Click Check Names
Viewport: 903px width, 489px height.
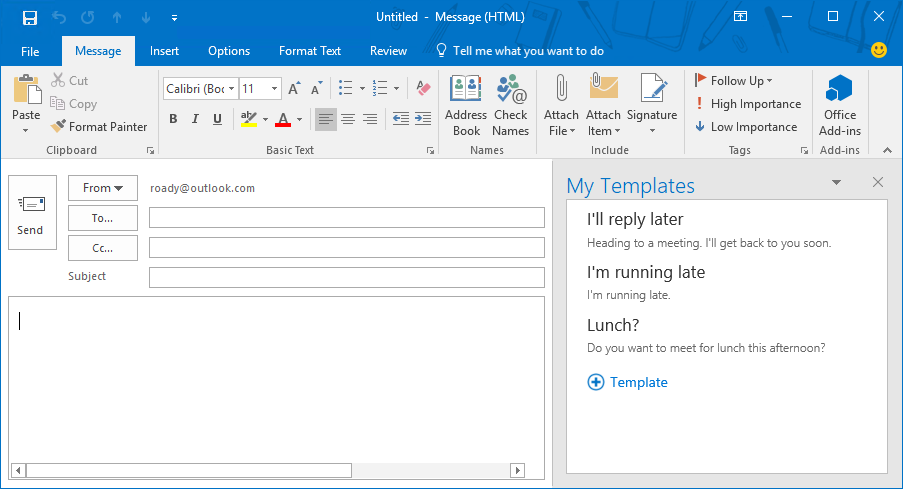click(x=510, y=105)
